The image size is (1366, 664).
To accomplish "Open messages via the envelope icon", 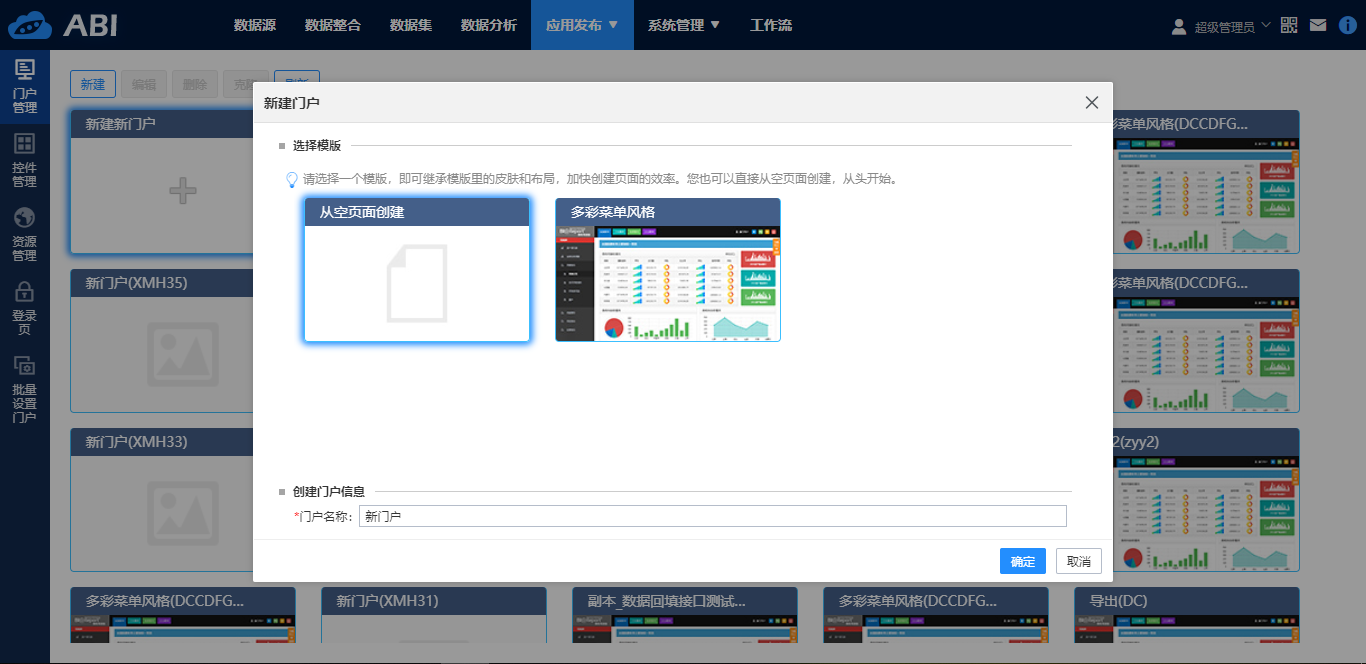I will point(1318,23).
